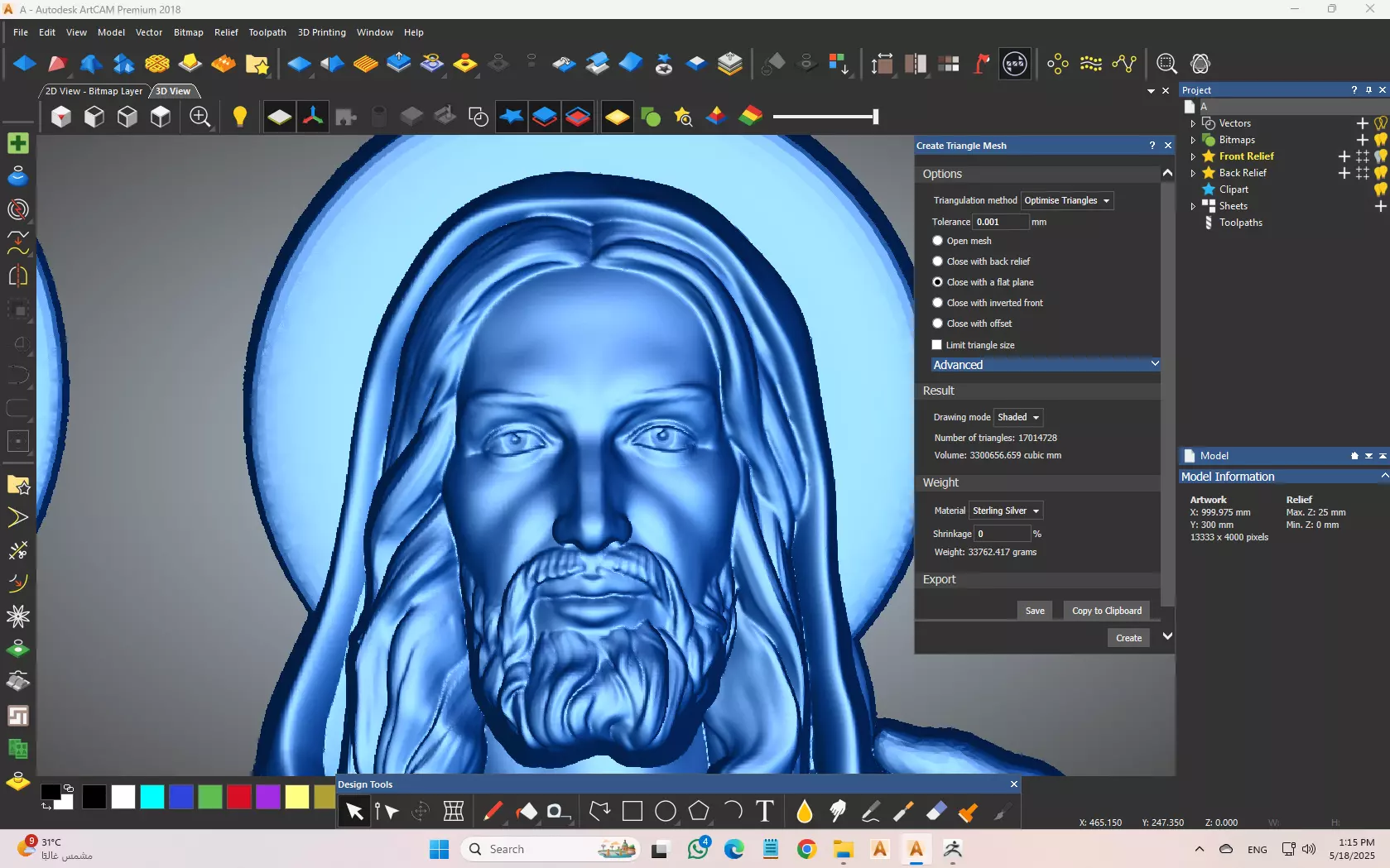This screenshot has height=868, width=1390.
Task: Switch to 2D View - Bitmap Layer tab
Action: click(x=94, y=91)
